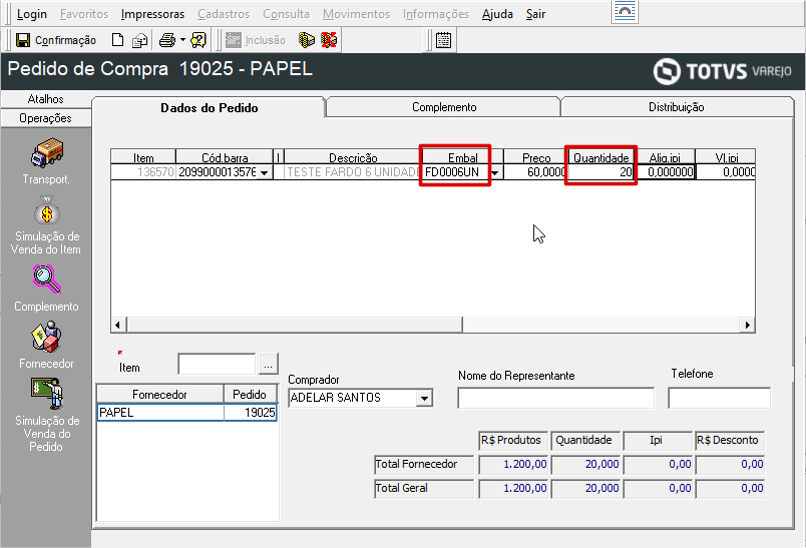Click the calendar notepad toolbar icon

[443, 40]
